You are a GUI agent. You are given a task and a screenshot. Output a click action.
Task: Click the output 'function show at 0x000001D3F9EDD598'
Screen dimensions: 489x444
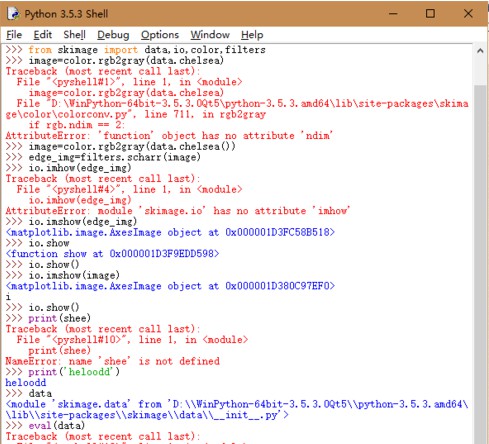pyautogui.click(x=112, y=254)
